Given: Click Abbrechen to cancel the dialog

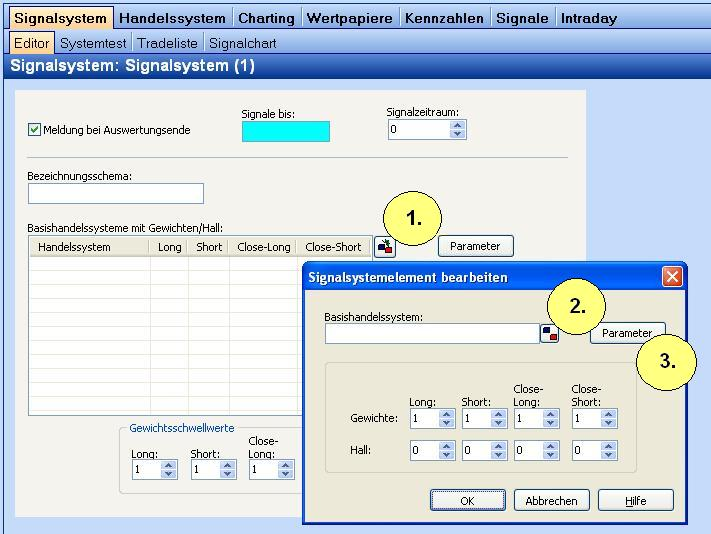Looking at the screenshot, I should (551, 500).
